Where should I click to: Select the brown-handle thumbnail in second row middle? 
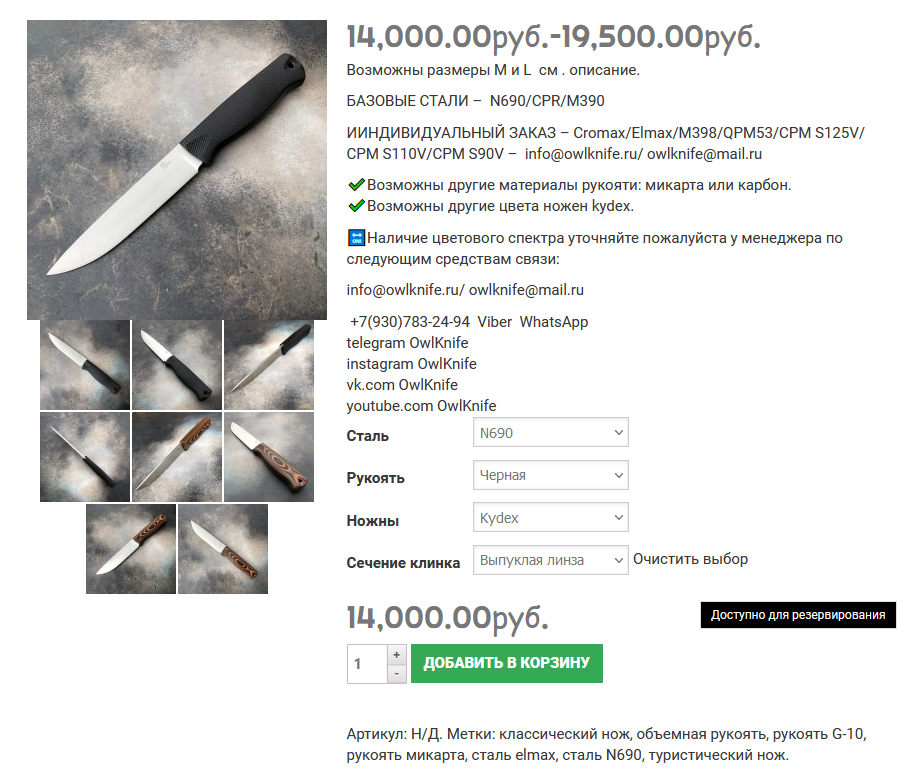(177, 457)
